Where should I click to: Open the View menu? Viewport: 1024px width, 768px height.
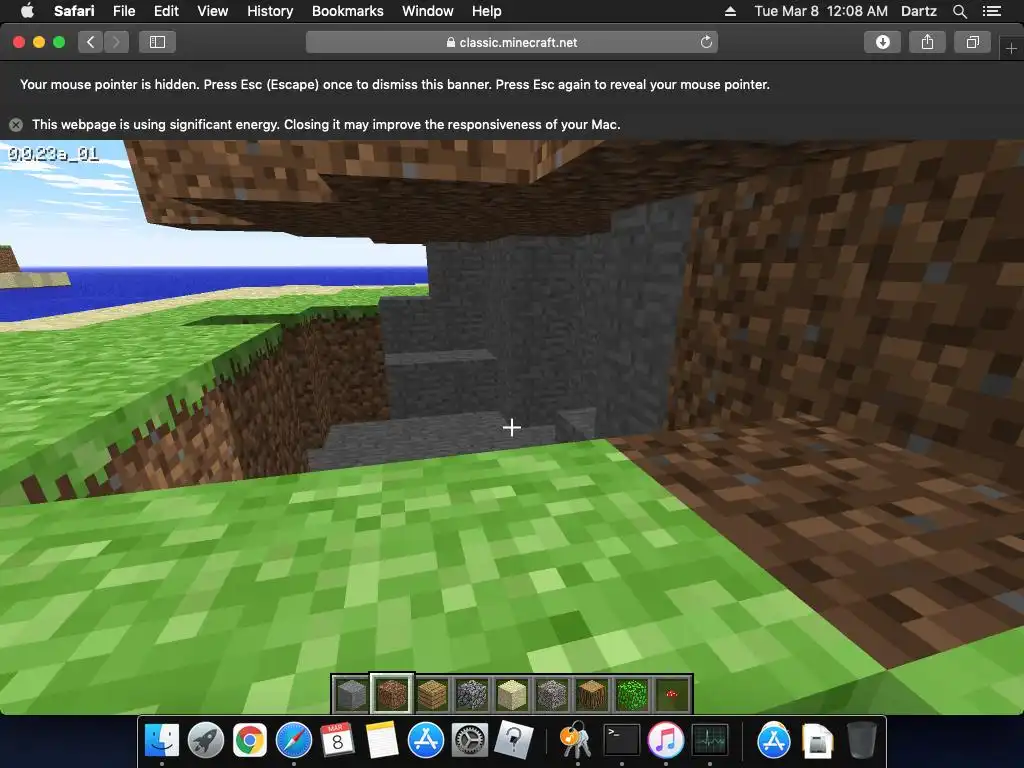click(212, 11)
